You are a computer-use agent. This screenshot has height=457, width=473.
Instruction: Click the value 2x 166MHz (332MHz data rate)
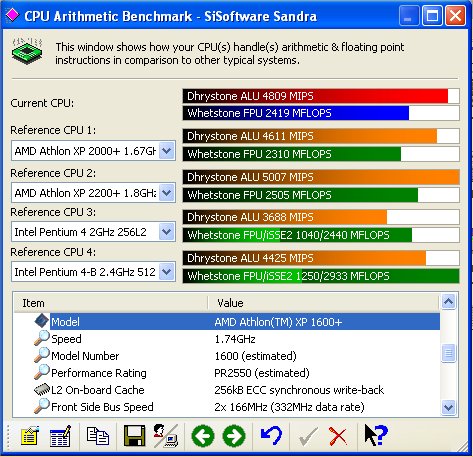[289, 407]
